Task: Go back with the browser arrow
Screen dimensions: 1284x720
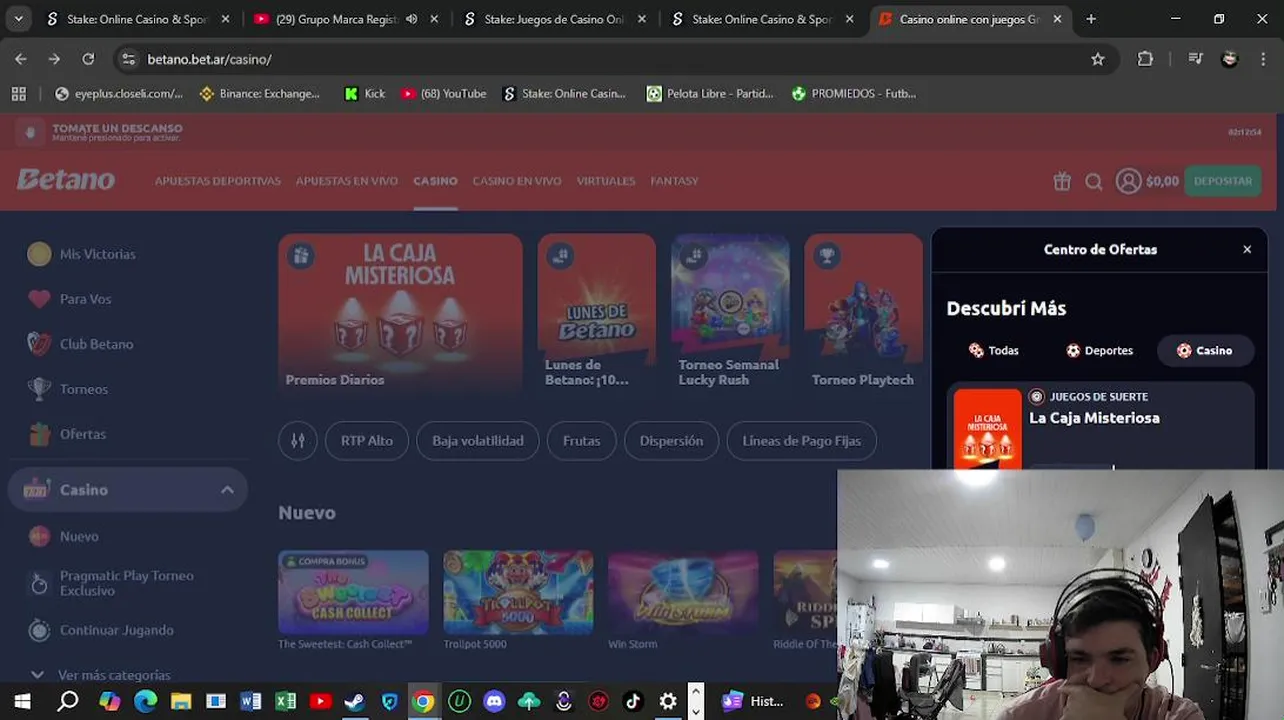Action: tap(21, 59)
